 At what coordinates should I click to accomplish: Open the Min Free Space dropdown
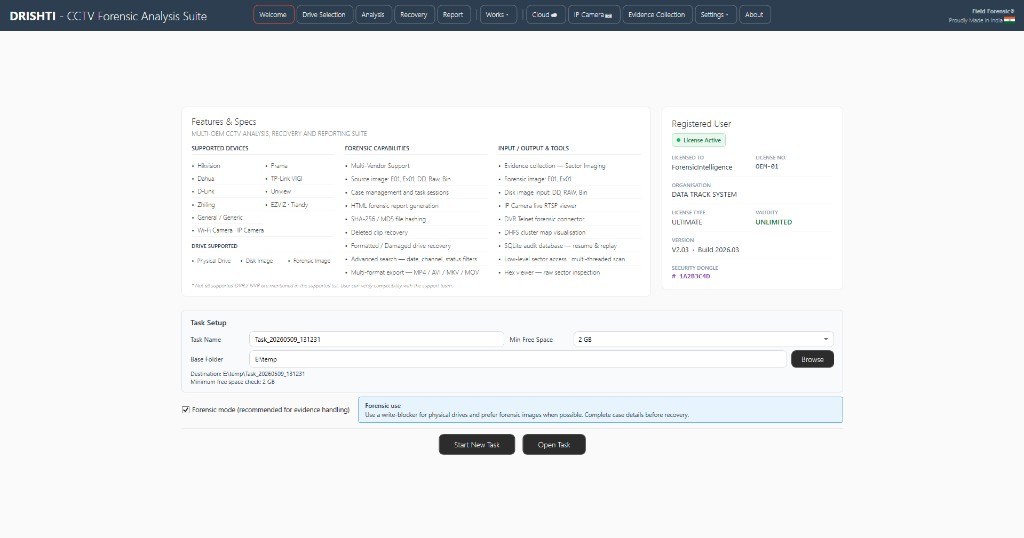pyautogui.click(x=703, y=340)
